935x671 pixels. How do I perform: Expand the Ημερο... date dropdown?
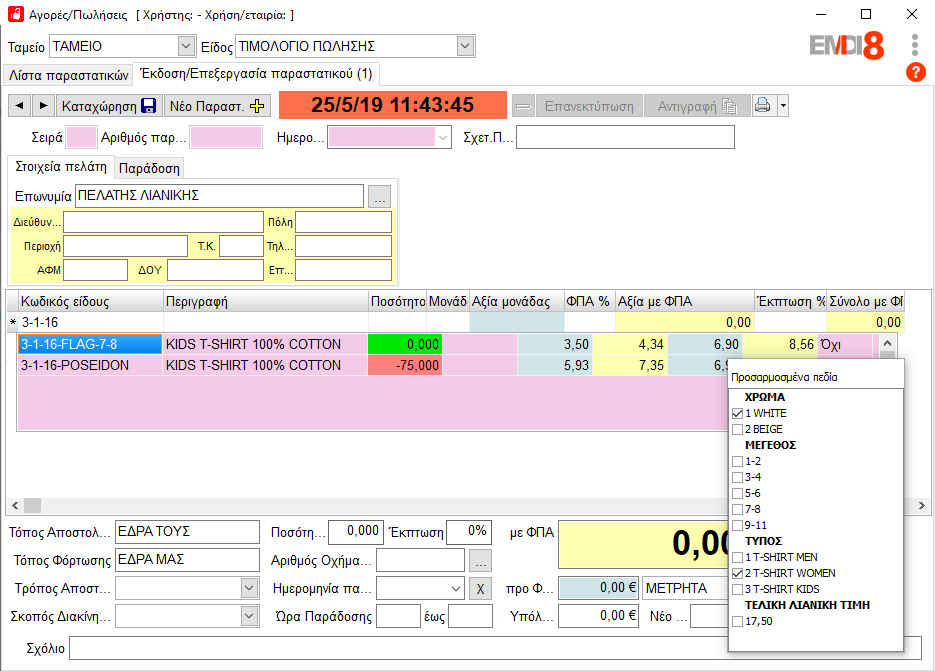tap(443, 138)
